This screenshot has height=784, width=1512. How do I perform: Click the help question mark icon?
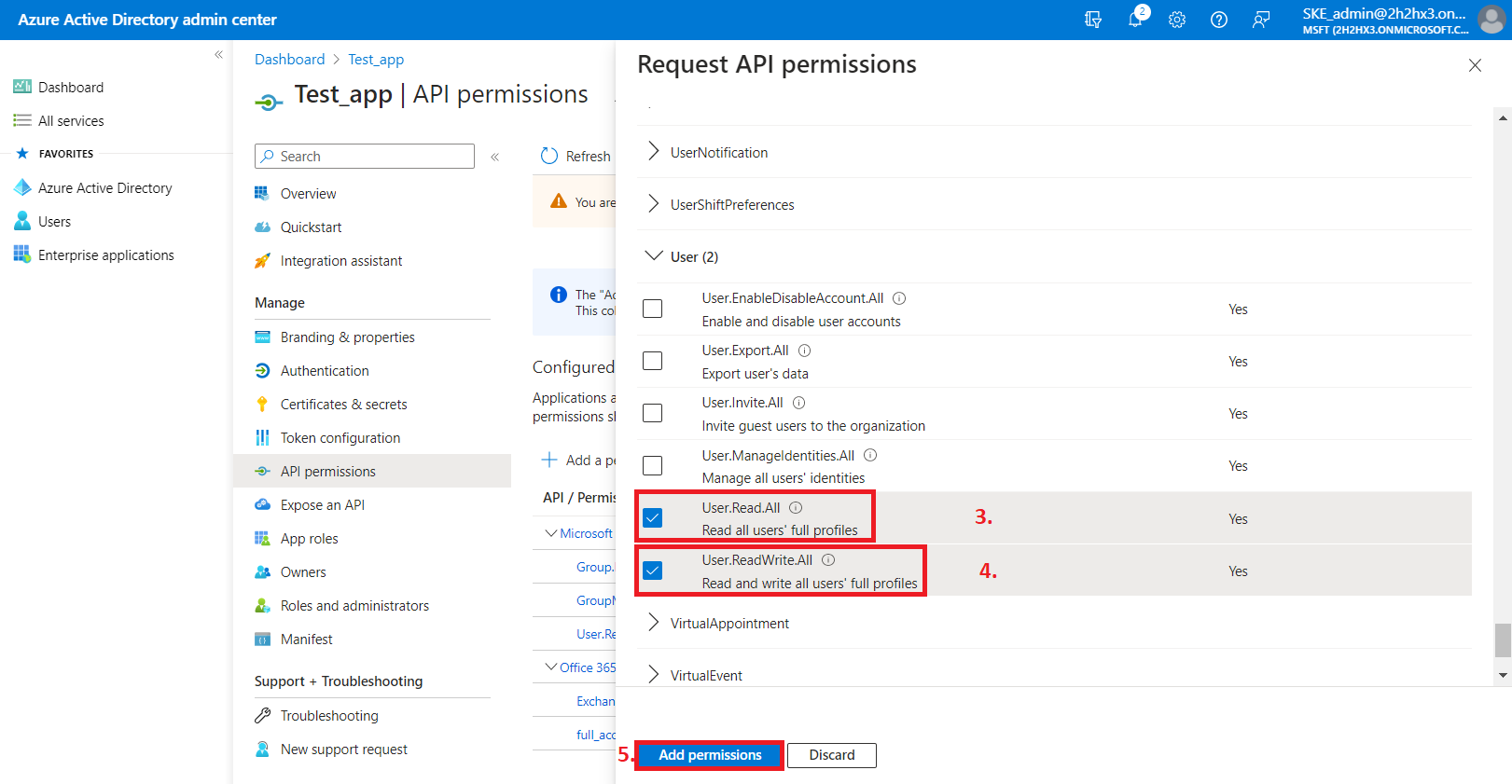[x=1219, y=20]
